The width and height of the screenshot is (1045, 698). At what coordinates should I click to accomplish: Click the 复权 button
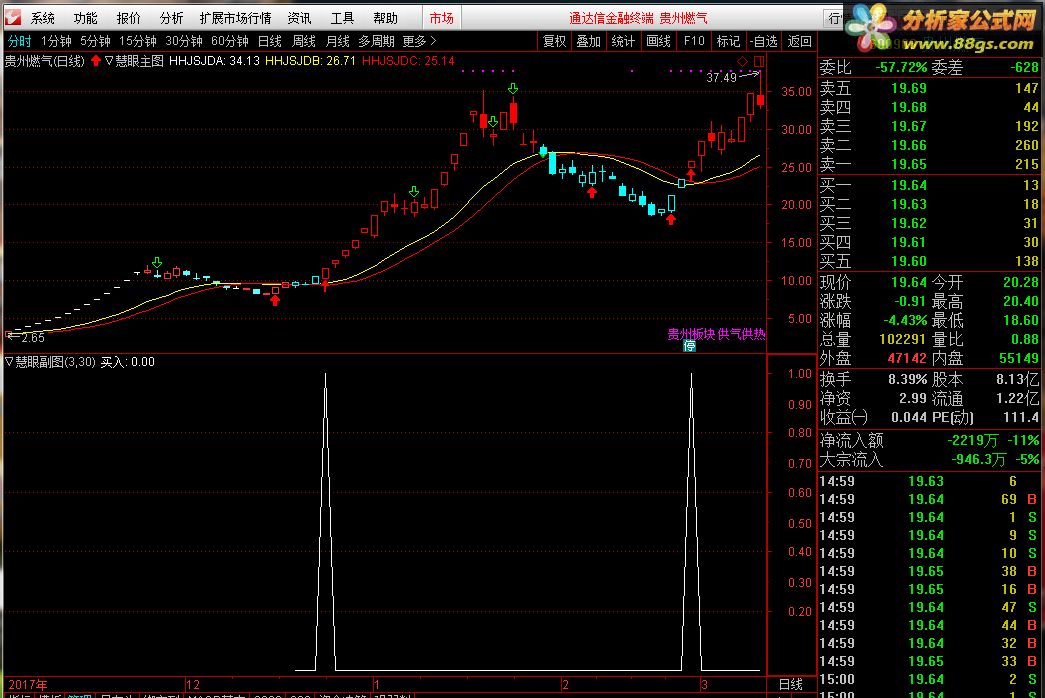[x=554, y=41]
